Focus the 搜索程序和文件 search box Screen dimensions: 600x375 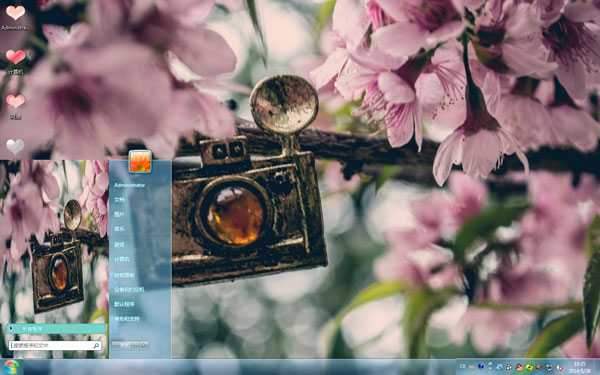tap(55, 346)
